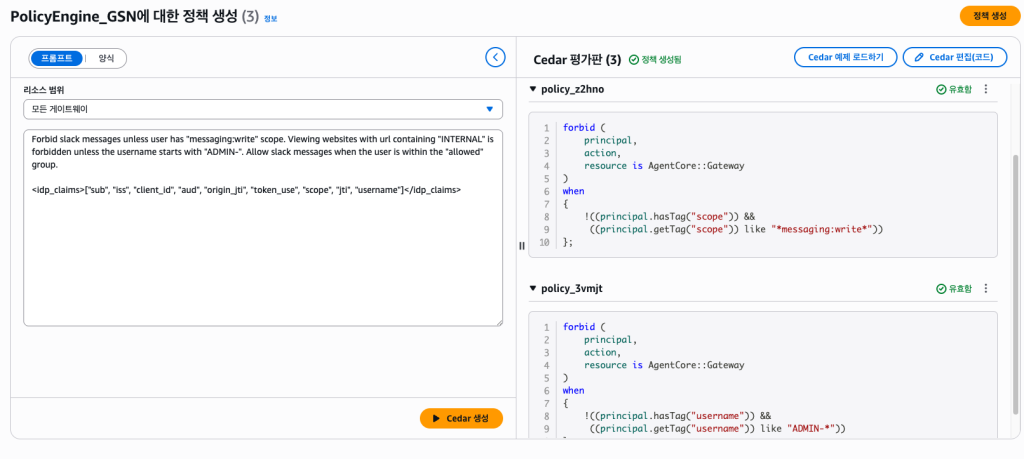Switch to the 양식 mode toggle

point(106,58)
